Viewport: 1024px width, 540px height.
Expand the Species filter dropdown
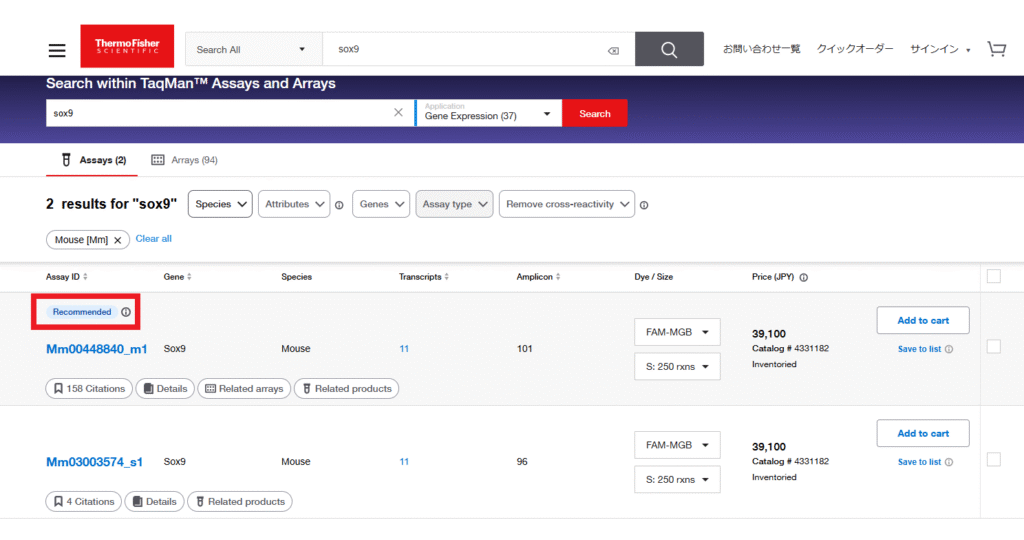pos(220,204)
